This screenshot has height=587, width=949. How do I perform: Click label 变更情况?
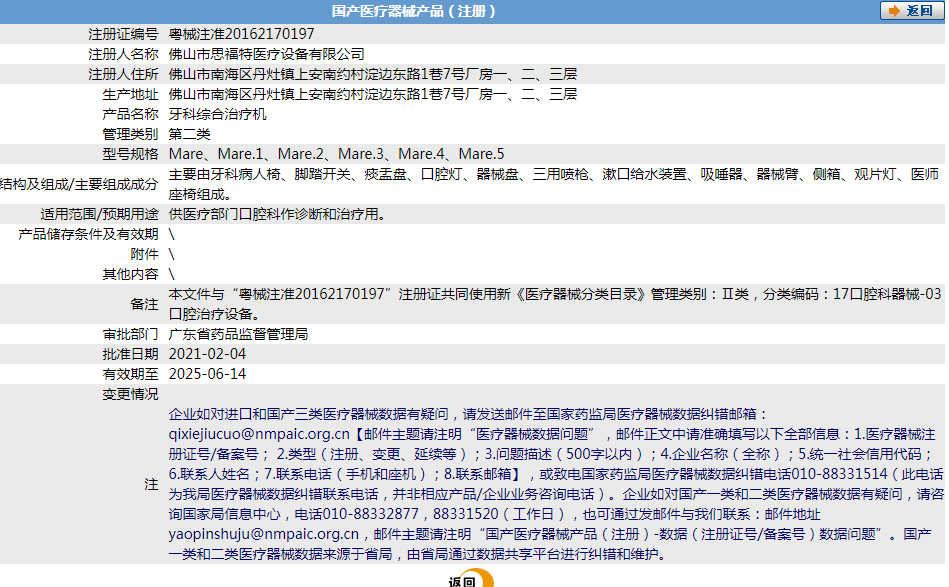(x=130, y=393)
